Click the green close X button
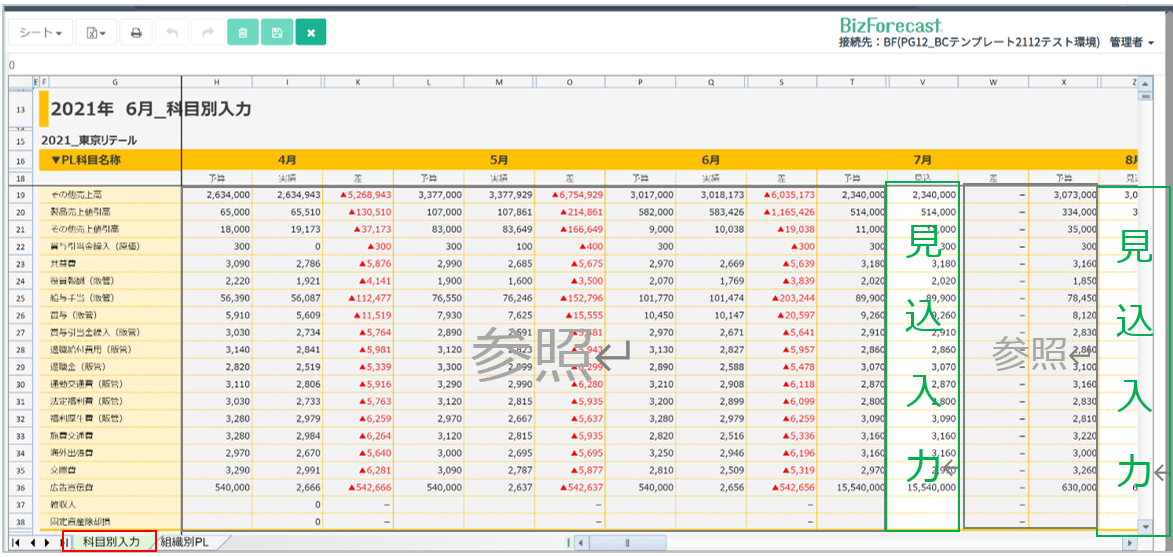Image resolution: width=1173 pixels, height=557 pixels. coord(311,33)
